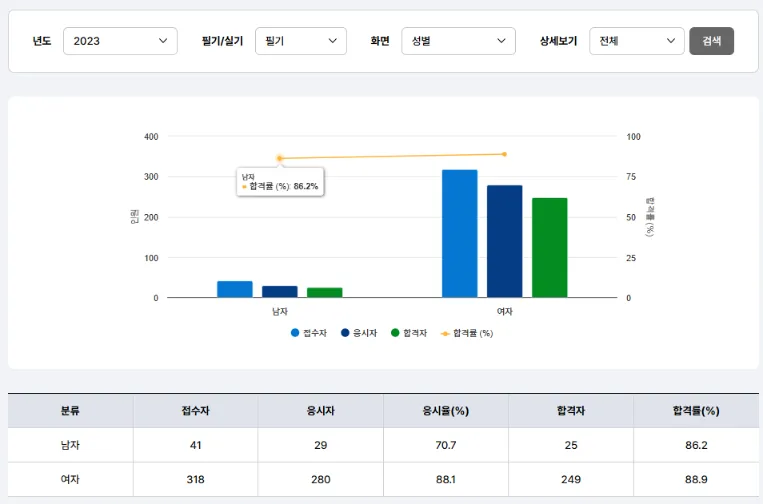Image resolution: width=763 pixels, height=504 pixels.
Task: Click the 접수자 table column header
Action: 196,411
